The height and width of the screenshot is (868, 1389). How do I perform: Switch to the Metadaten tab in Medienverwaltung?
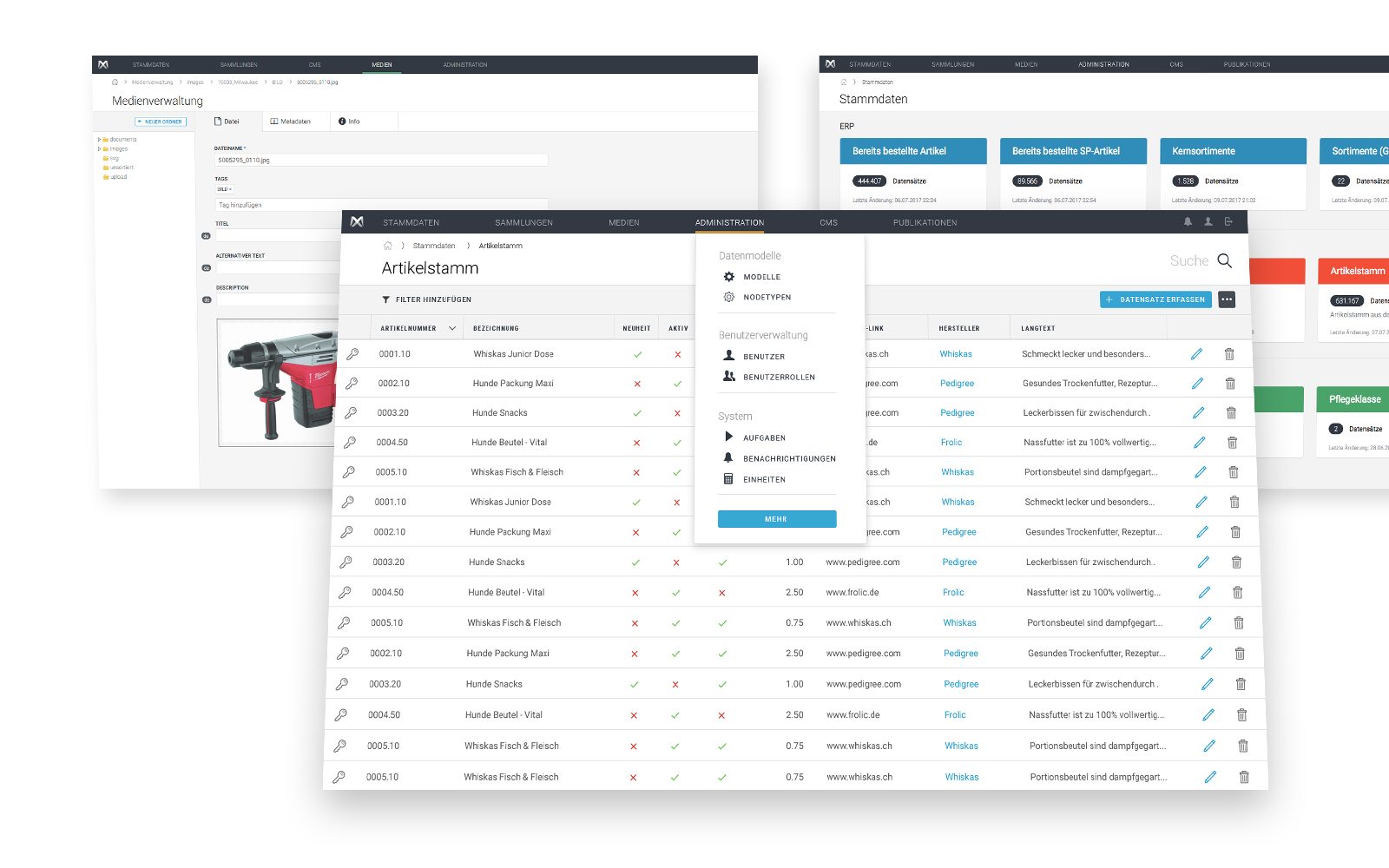pos(291,122)
